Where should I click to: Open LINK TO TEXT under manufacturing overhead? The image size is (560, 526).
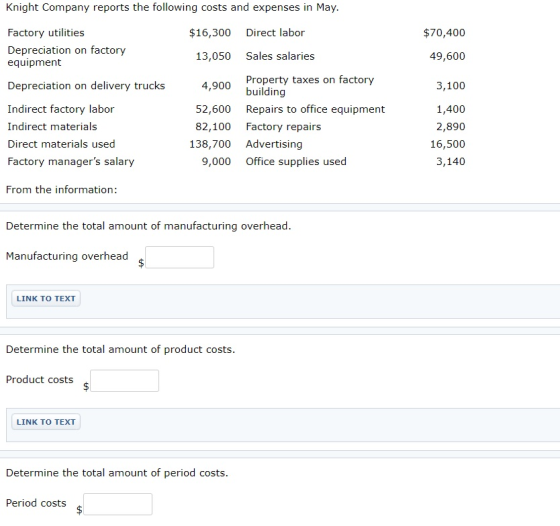[x=46, y=299]
